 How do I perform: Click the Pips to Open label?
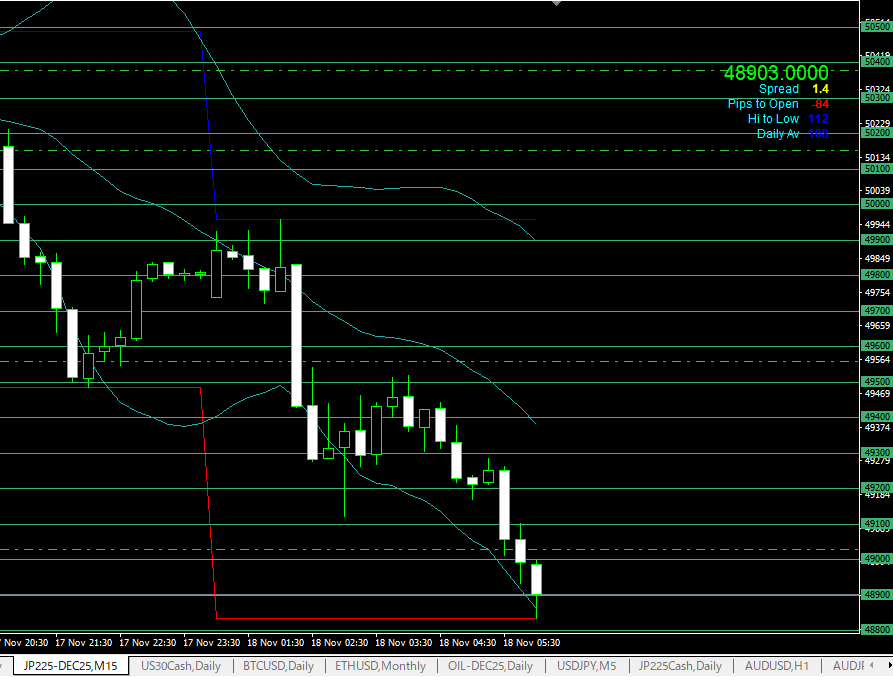click(763, 104)
